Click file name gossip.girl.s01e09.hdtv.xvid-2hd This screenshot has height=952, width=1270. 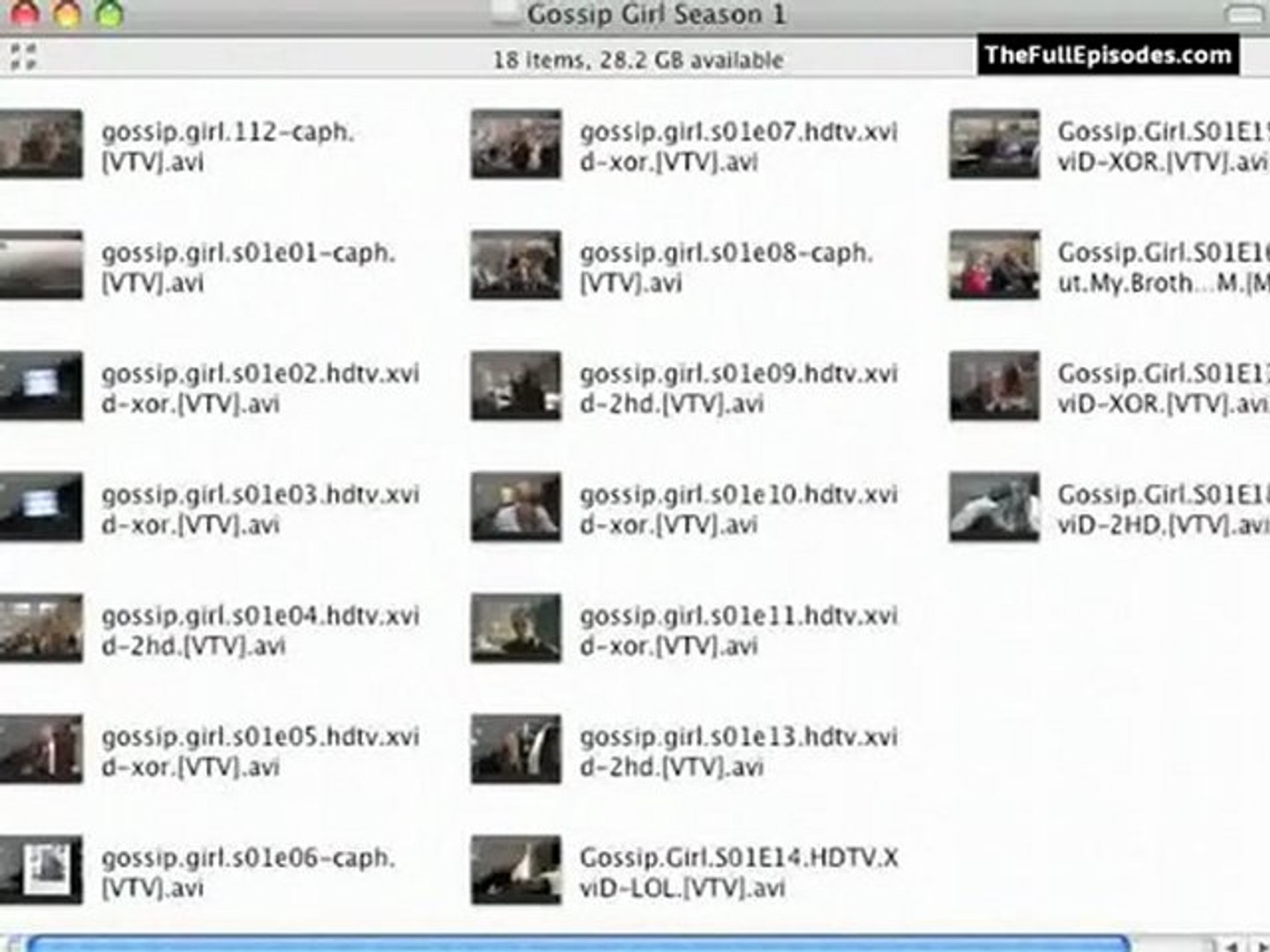tap(738, 389)
